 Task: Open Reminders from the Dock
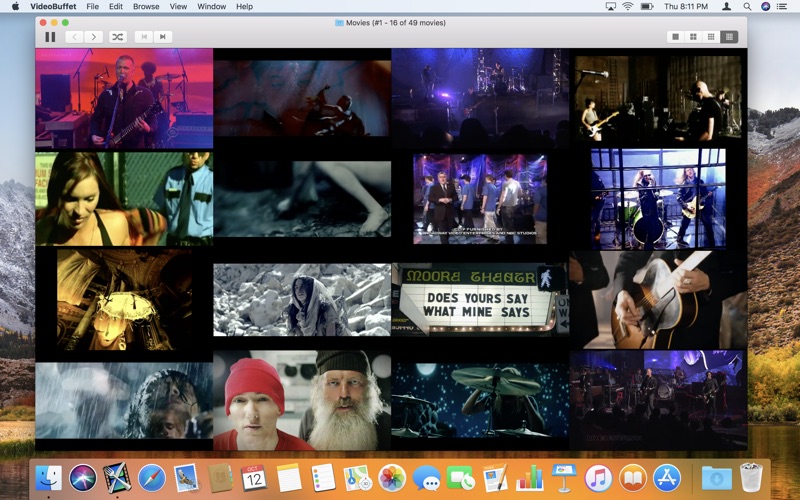tap(323, 478)
